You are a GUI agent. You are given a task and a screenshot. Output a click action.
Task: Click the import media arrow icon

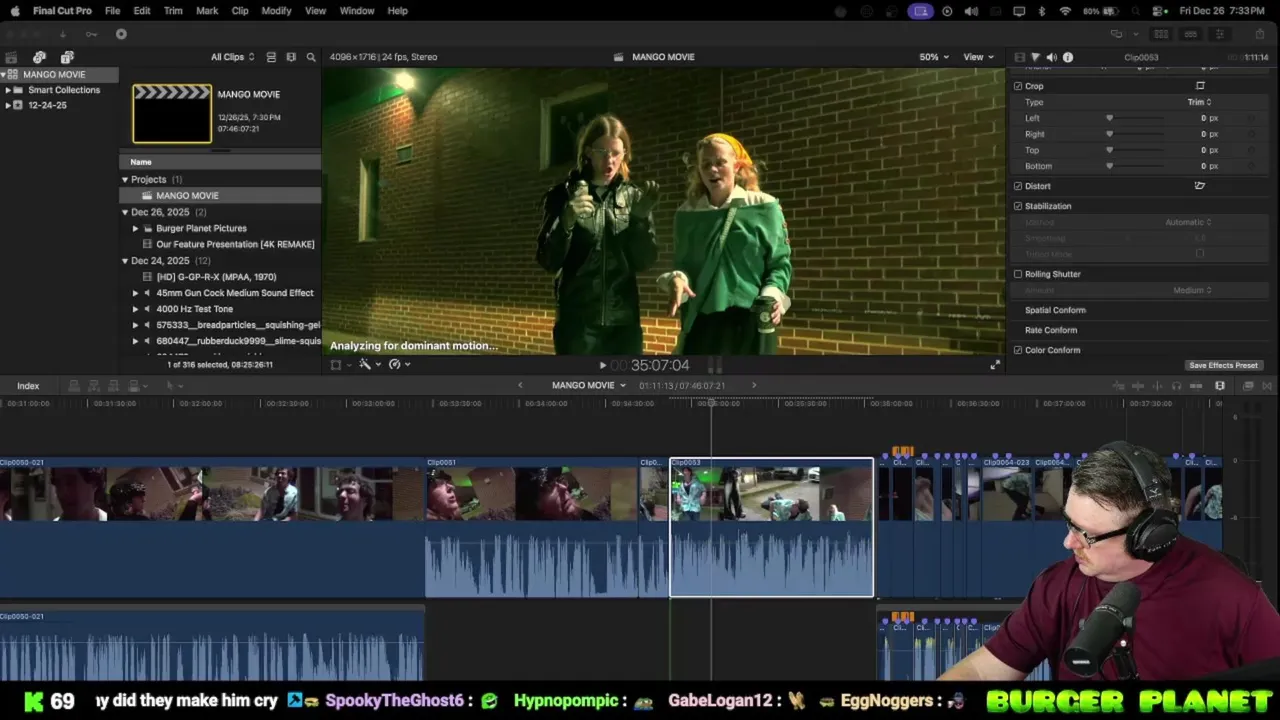pos(62,34)
